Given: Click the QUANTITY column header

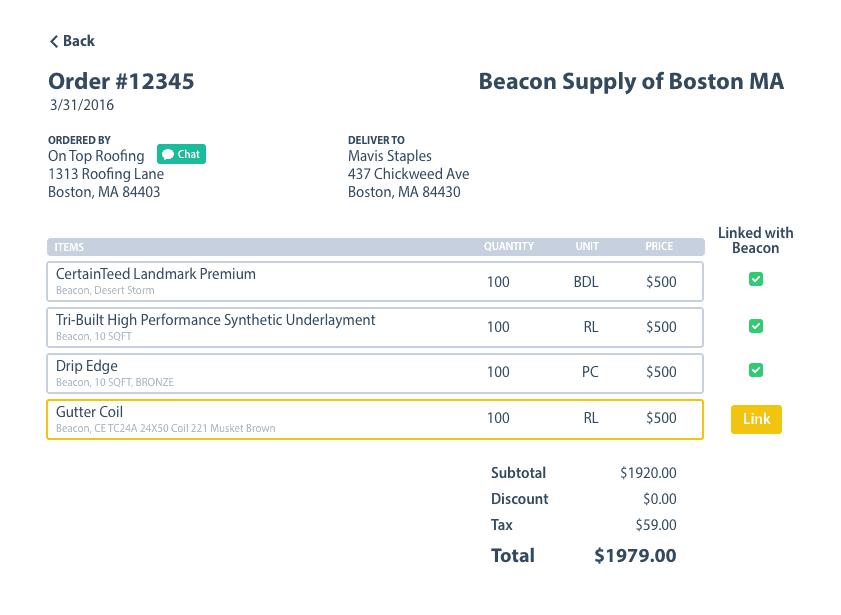Looking at the screenshot, I should 508,246.
